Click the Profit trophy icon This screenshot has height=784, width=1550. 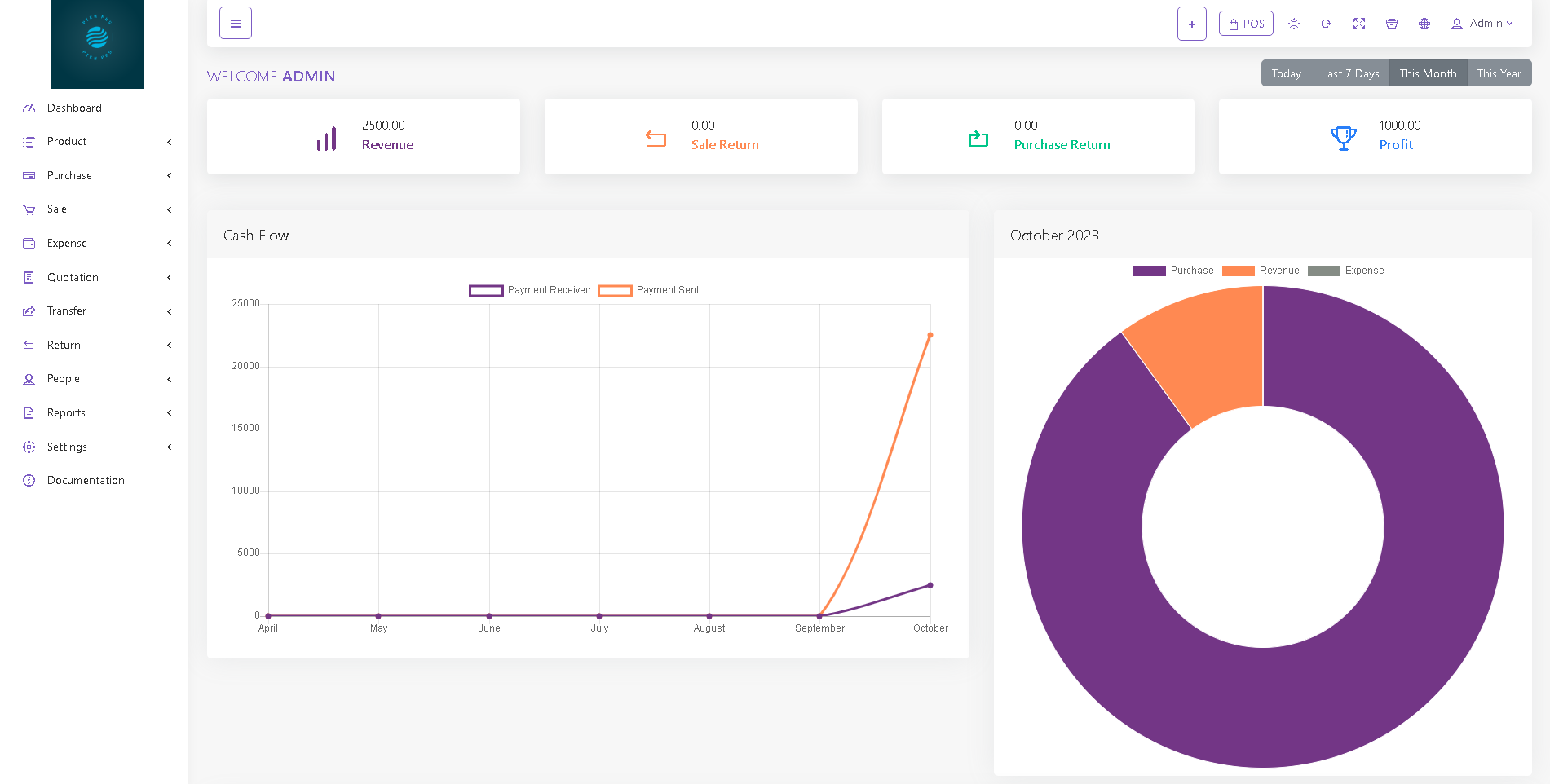point(1343,137)
